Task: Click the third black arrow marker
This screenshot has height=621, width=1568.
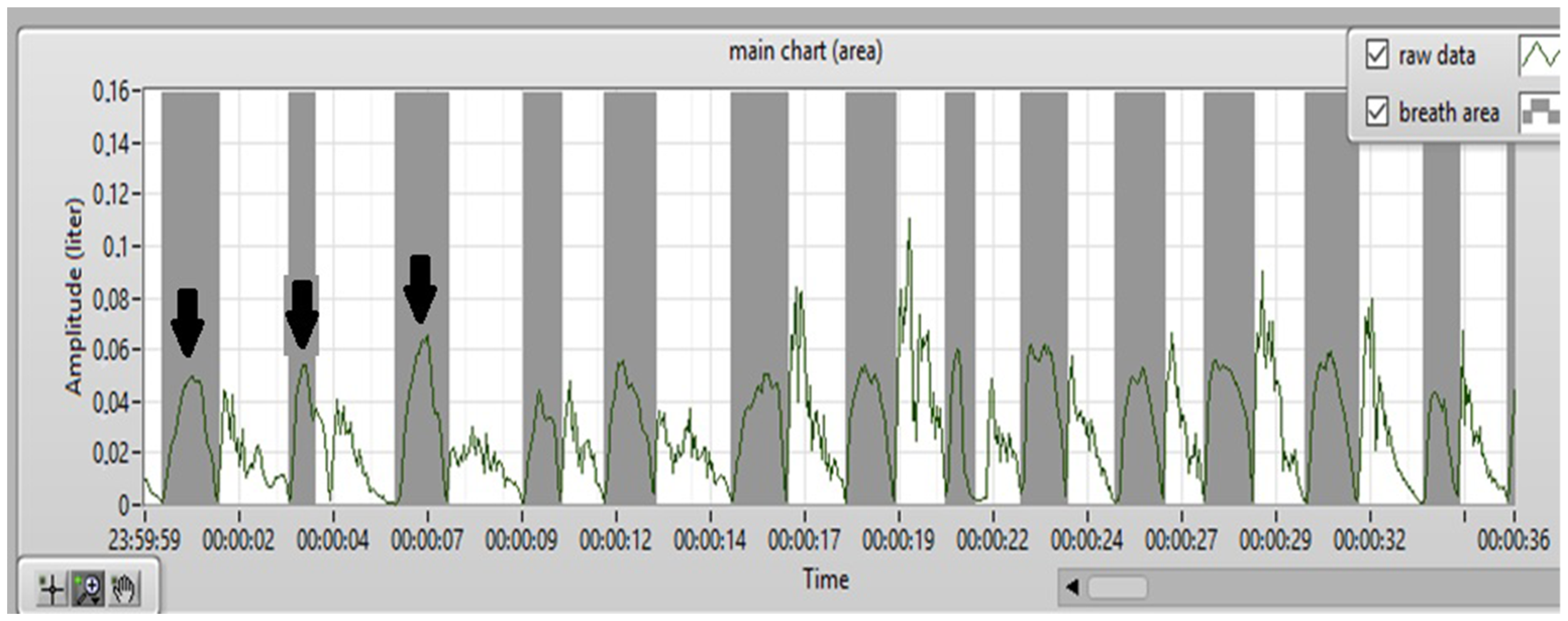Action: coord(420,289)
